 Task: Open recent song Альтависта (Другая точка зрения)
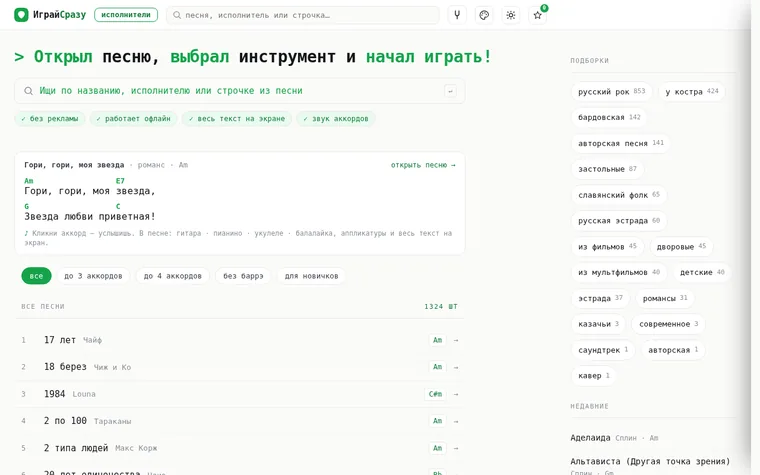tap(650, 461)
